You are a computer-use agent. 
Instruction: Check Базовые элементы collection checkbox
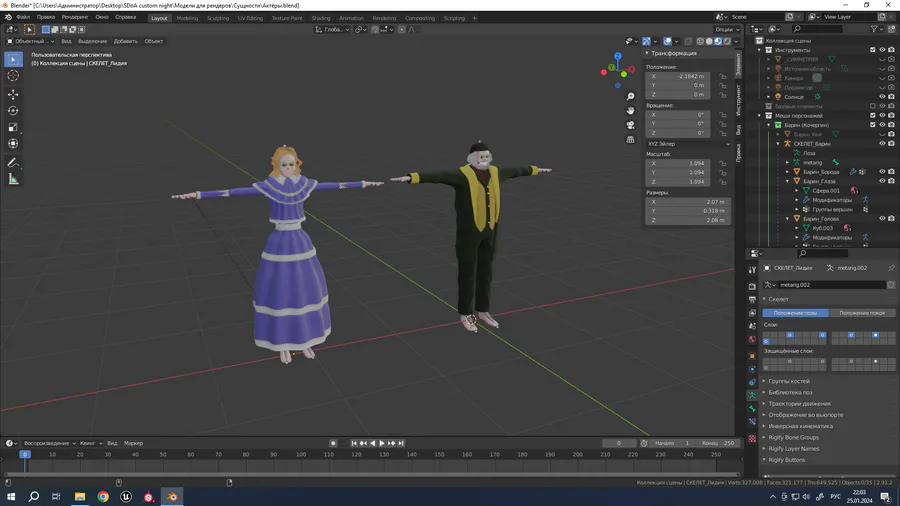873,106
